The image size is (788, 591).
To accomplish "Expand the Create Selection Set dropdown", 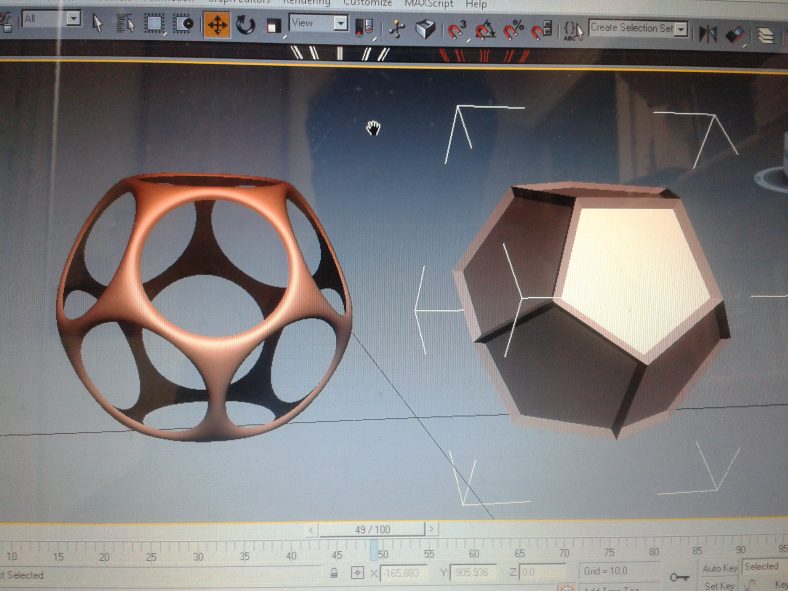I will point(681,30).
